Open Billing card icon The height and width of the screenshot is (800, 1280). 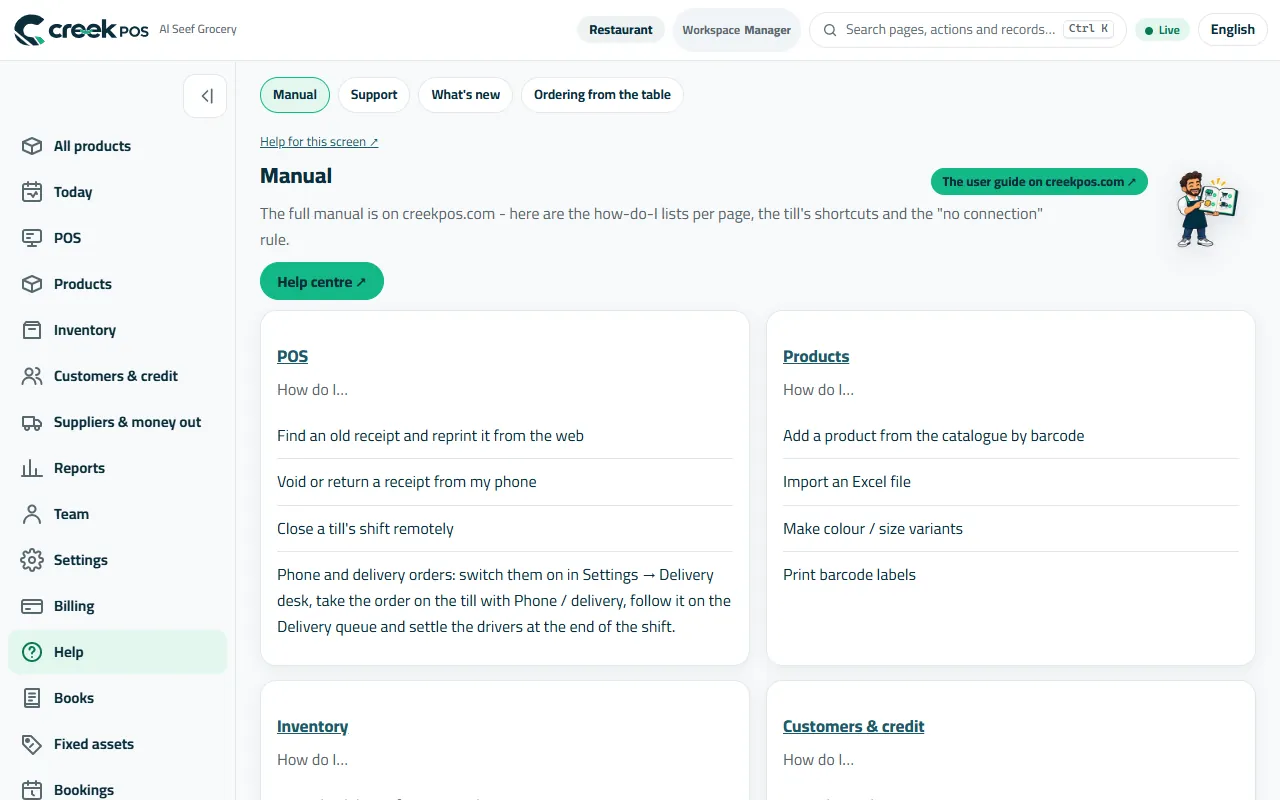click(x=32, y=606)
